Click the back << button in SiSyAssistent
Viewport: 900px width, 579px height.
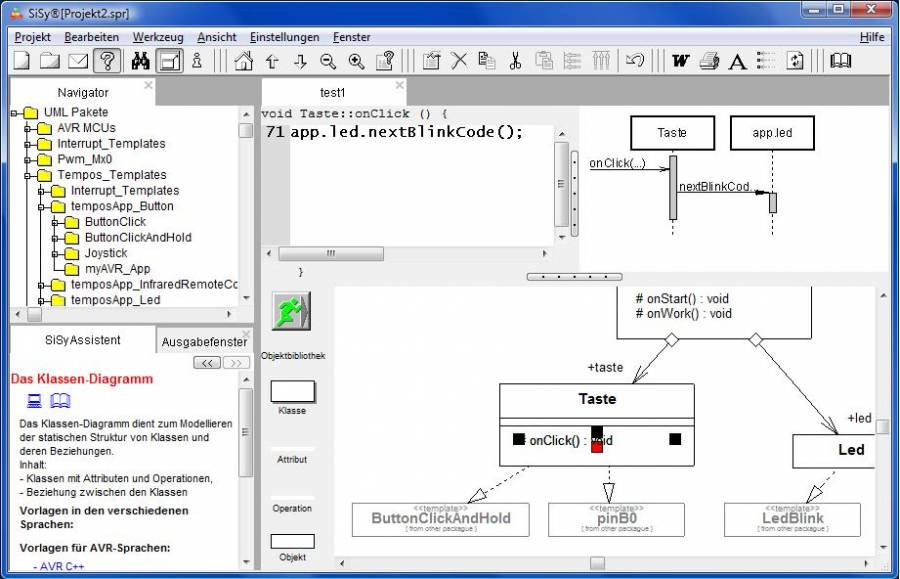click(208, 363)
